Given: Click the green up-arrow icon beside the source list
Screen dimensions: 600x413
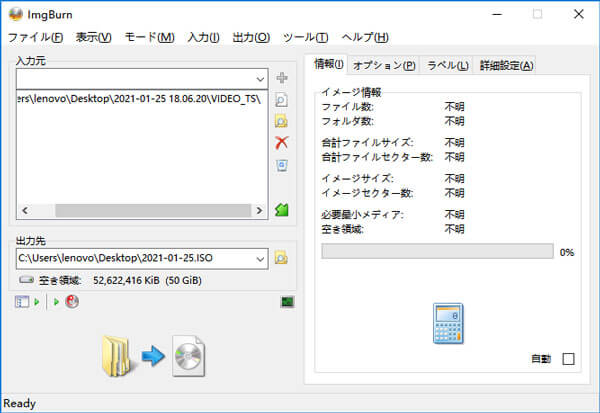Looking at the screenshot, I should (x=282, y=210).
